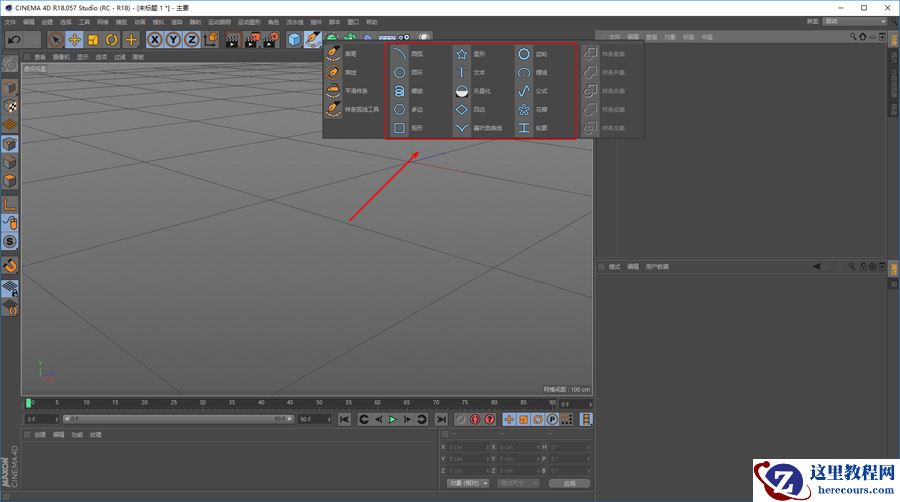Step to the next frame
This screenshot has width=900, height=502.
(x=407, y=419)
